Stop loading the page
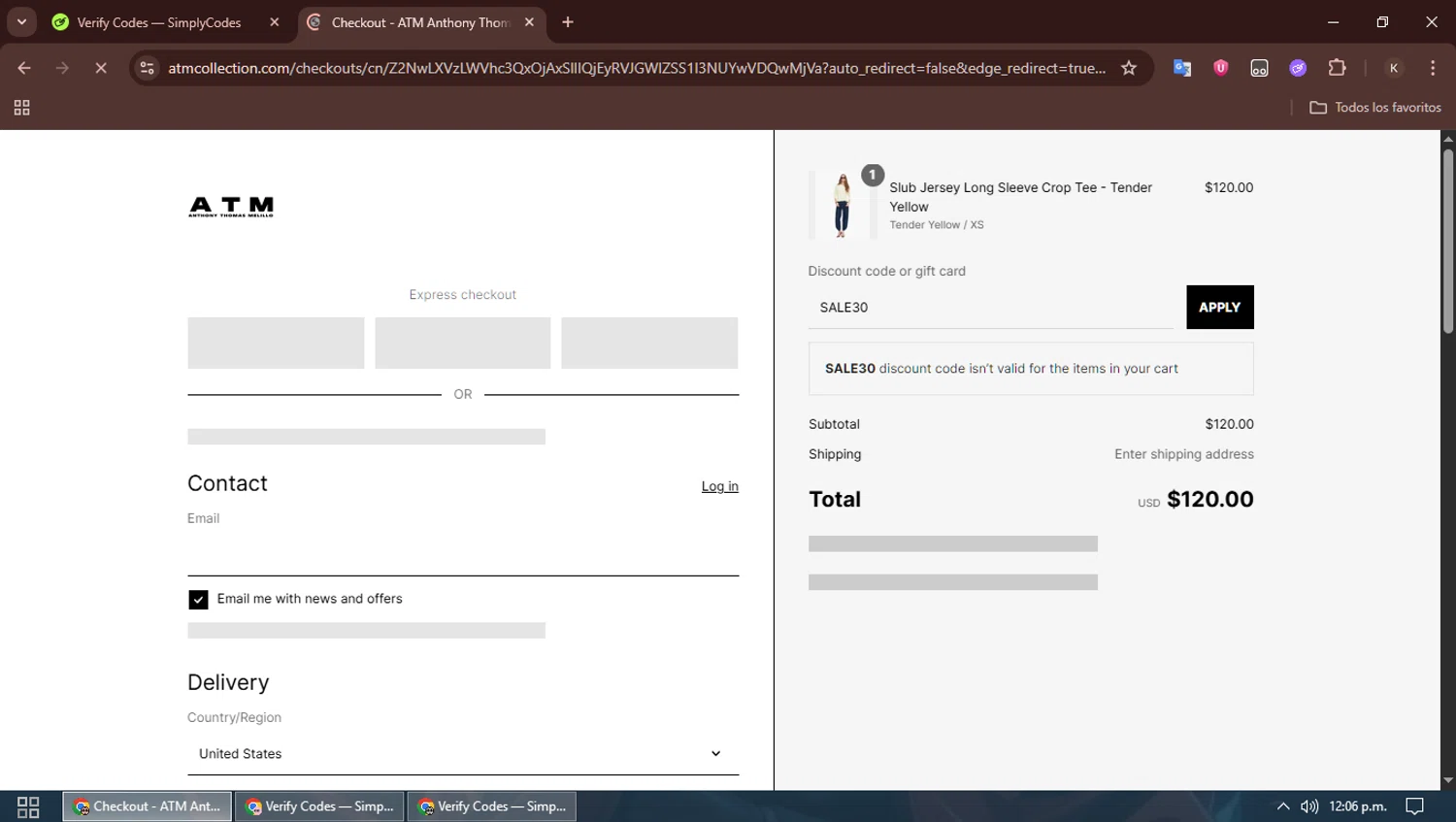Screen dimensions: 1456x822 pyautogui.click(x=101, y=68)
